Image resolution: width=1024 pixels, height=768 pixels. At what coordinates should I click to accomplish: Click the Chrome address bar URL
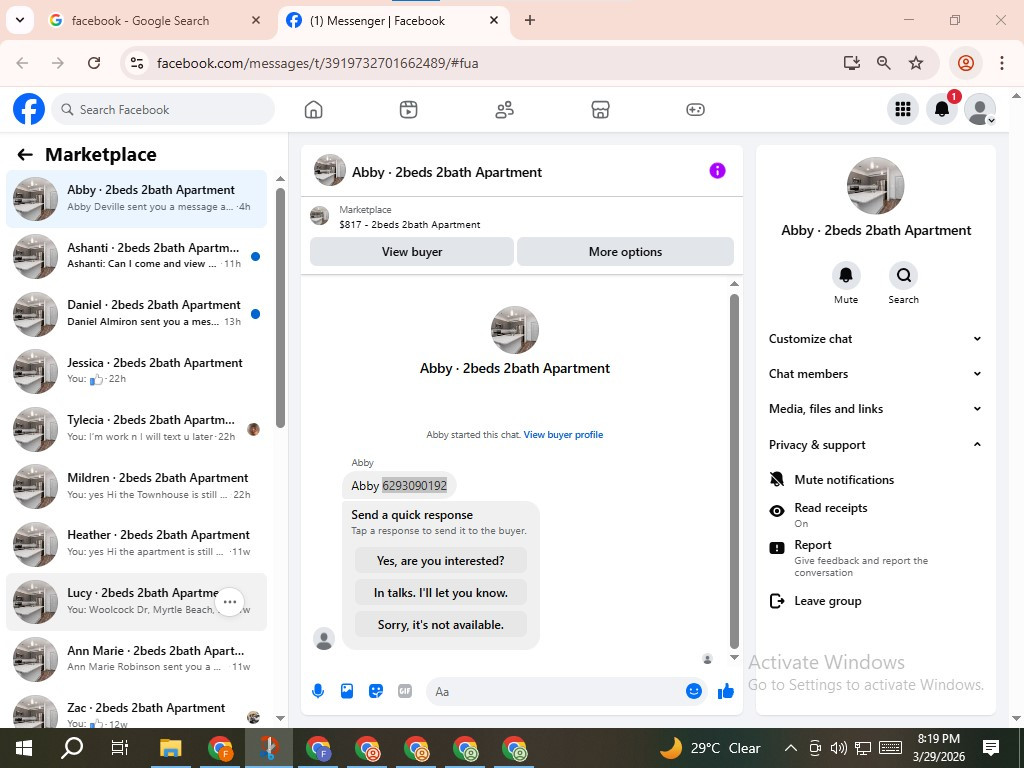(x=317, y=63)
